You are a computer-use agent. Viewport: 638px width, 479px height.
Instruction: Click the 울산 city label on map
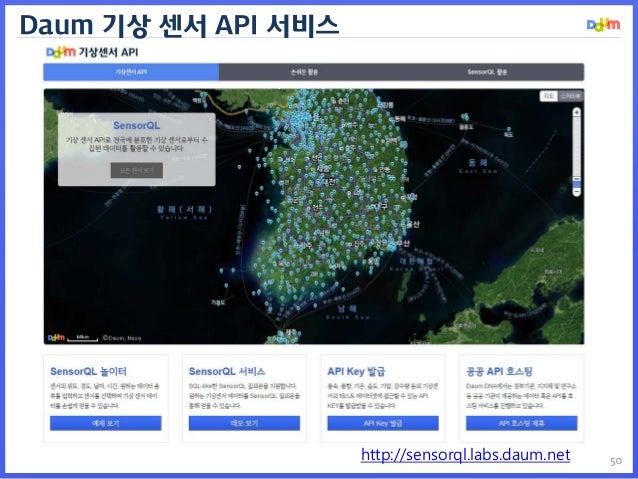click(413, 224)
